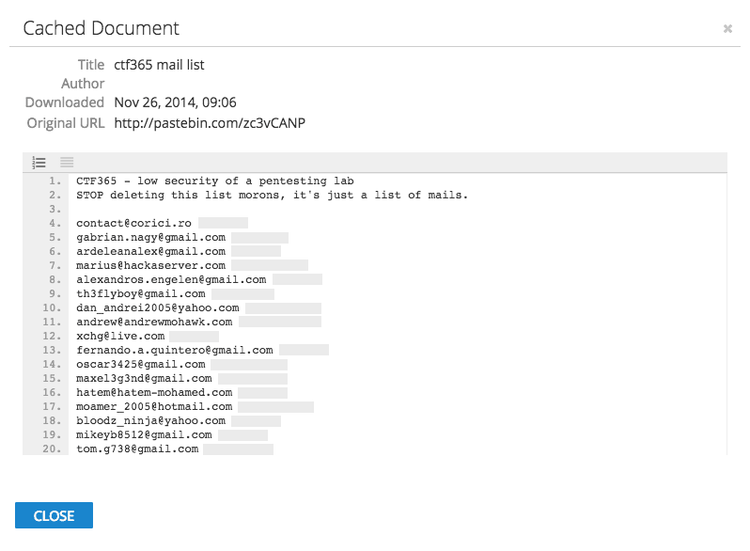The height and width of the screenshot is (551, 750).
Task: Select the contact@corici.ro entry
Action: (133, 223)
